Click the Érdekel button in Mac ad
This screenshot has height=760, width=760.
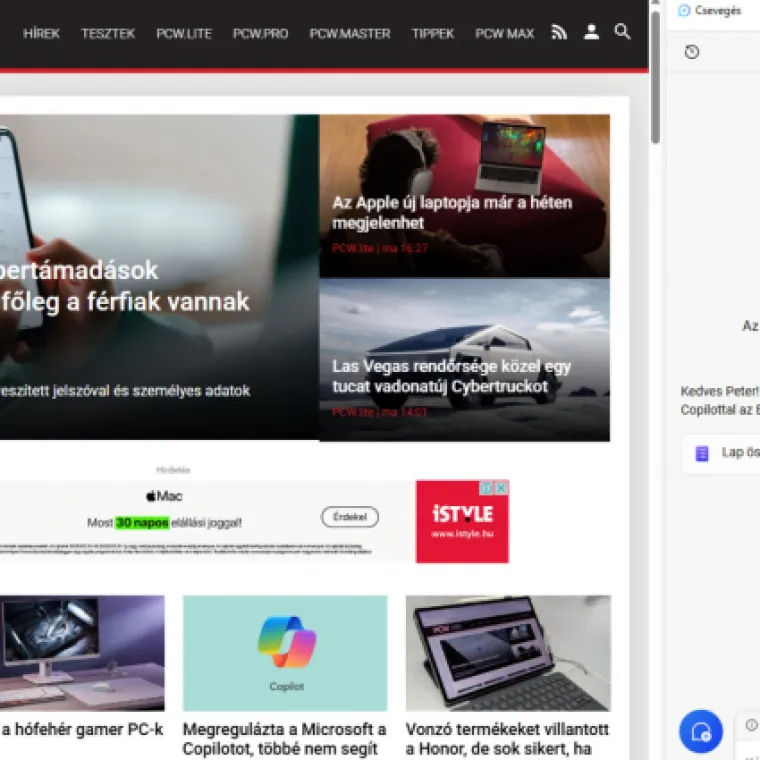(x=350, y=517)
